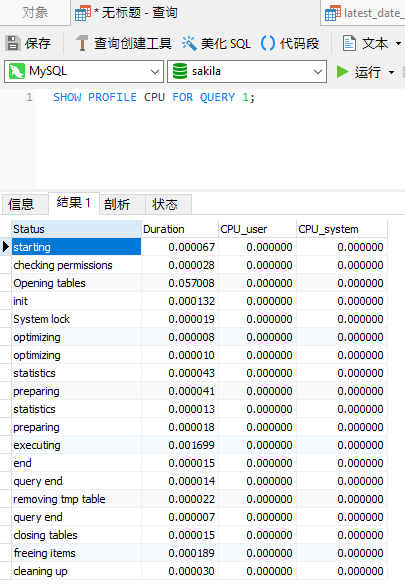Open the Query Builder tool (查询创建工具)

[x=124, y=43]
